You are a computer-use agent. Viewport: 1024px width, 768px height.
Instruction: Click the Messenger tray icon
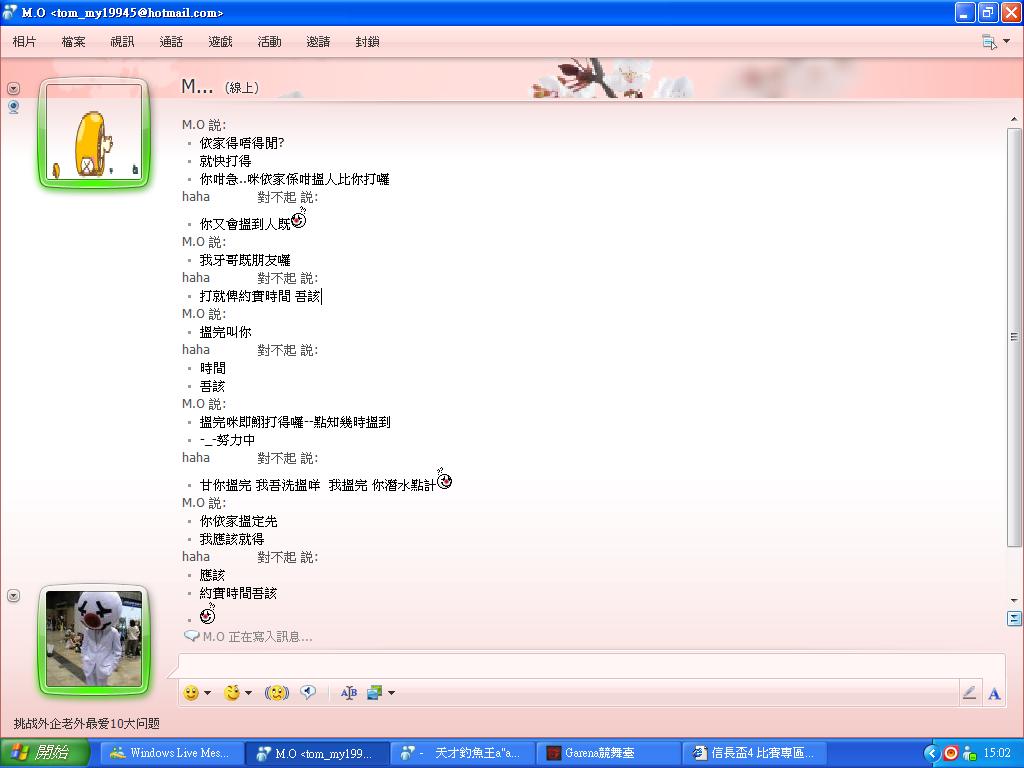[x=970, y=753]
